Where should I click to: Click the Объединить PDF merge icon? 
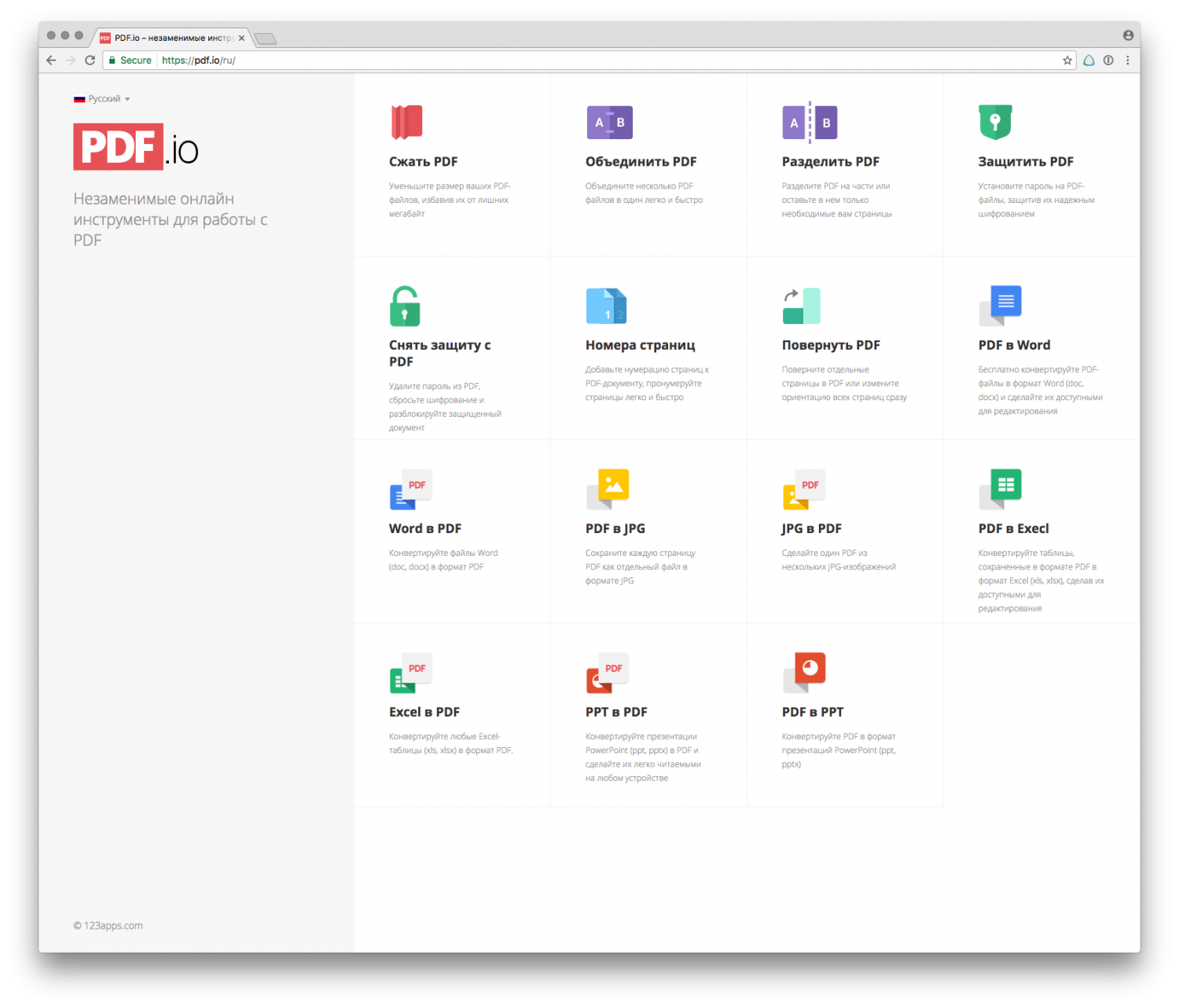[610, 123]
